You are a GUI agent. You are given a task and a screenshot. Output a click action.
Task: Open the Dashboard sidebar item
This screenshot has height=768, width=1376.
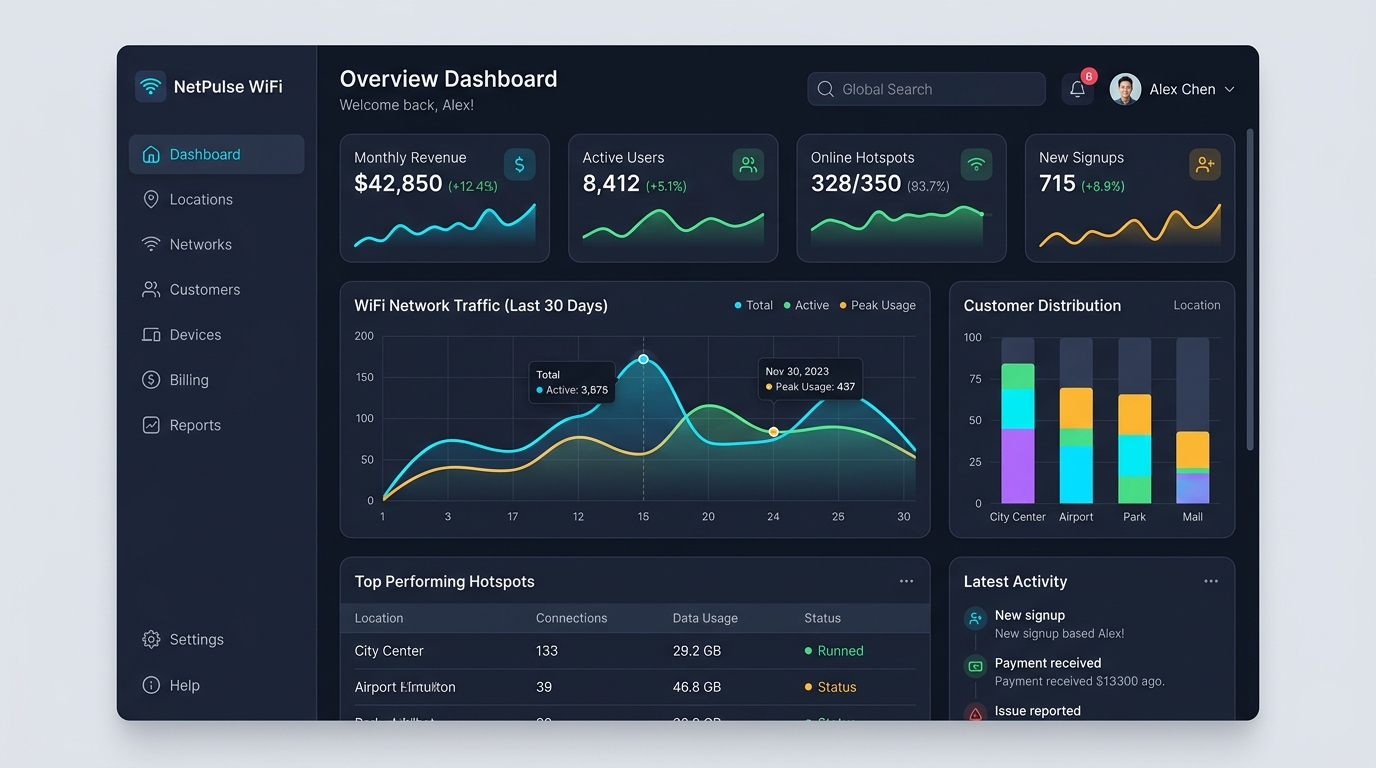tap(216, 154)
